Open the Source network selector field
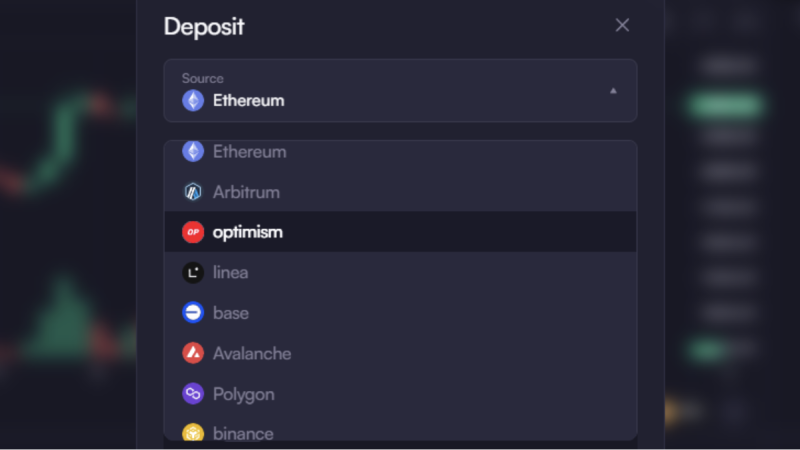800x450 pixels. click(400, 91)
